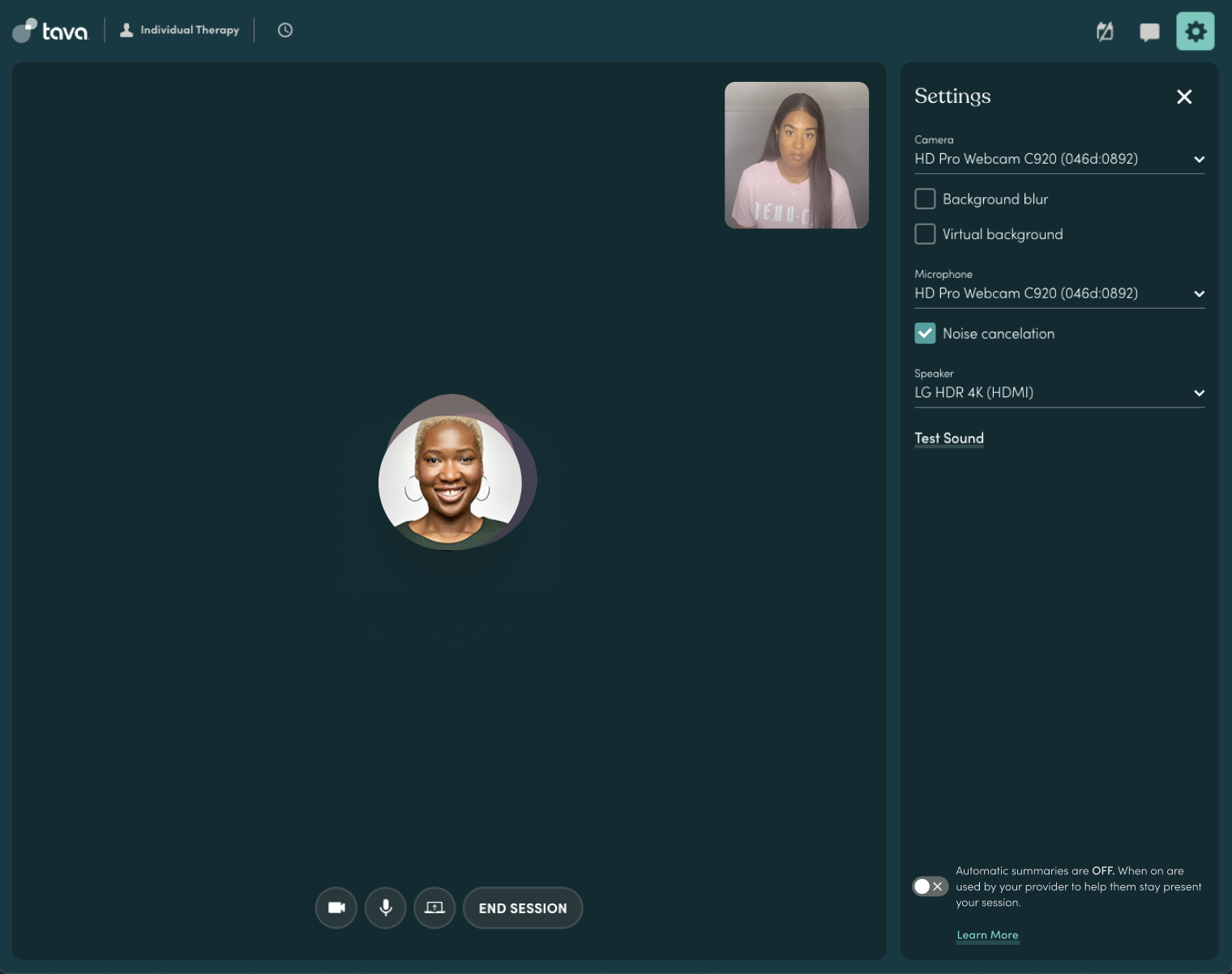Click the settings gear icon
The width and height of the screenshot is (1232, 974).
1196,32
